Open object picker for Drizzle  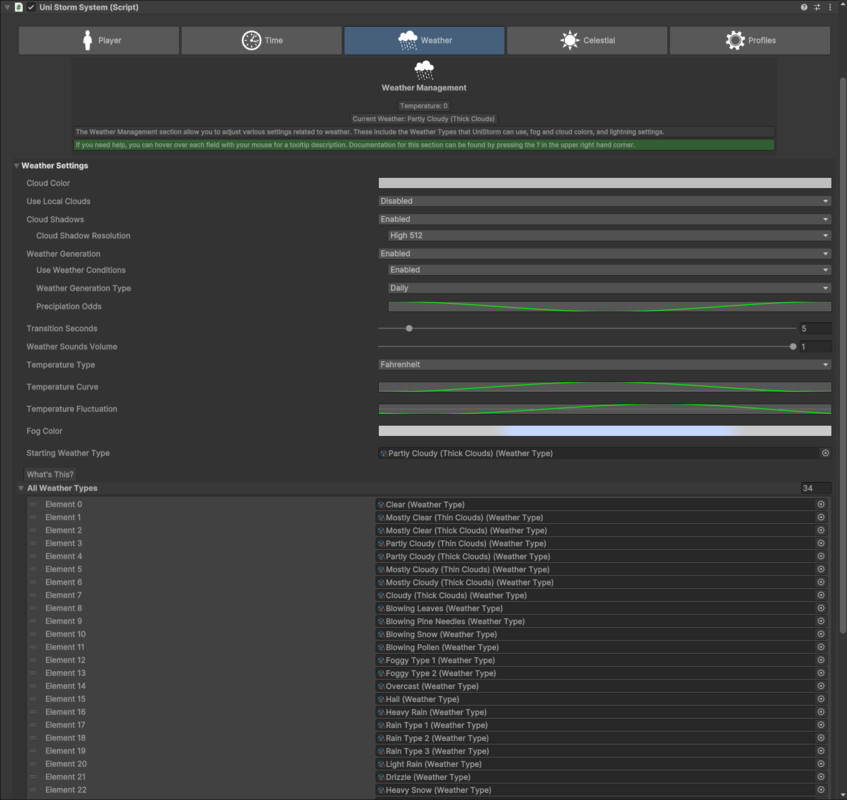coord(821,776)
